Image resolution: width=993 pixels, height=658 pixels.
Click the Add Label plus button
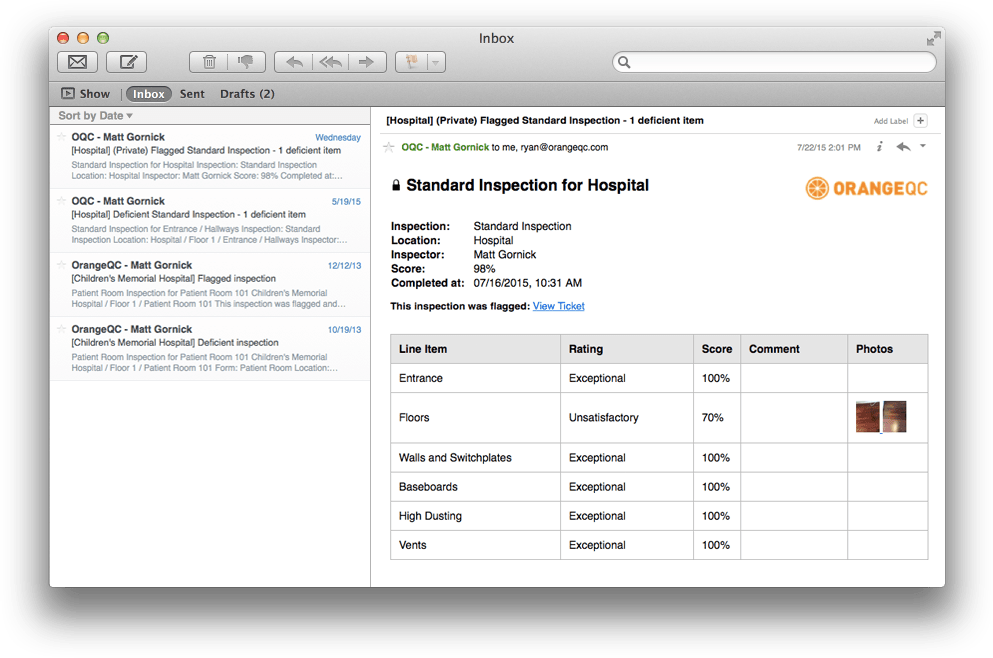[921, 120]
